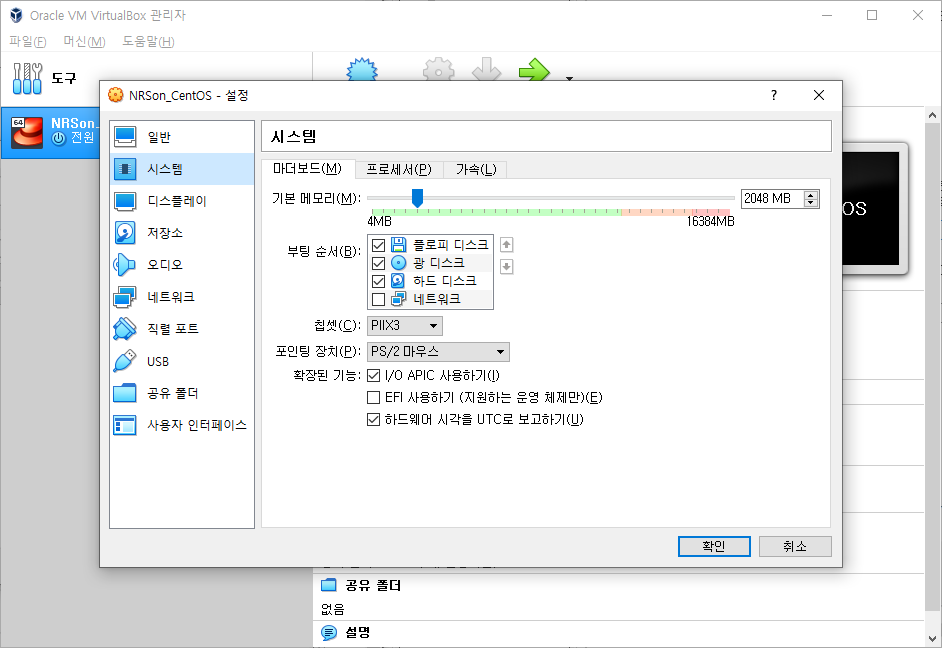Close the settings dialog with X
This screenshot has width=942, height=648.
click(819, 95)
